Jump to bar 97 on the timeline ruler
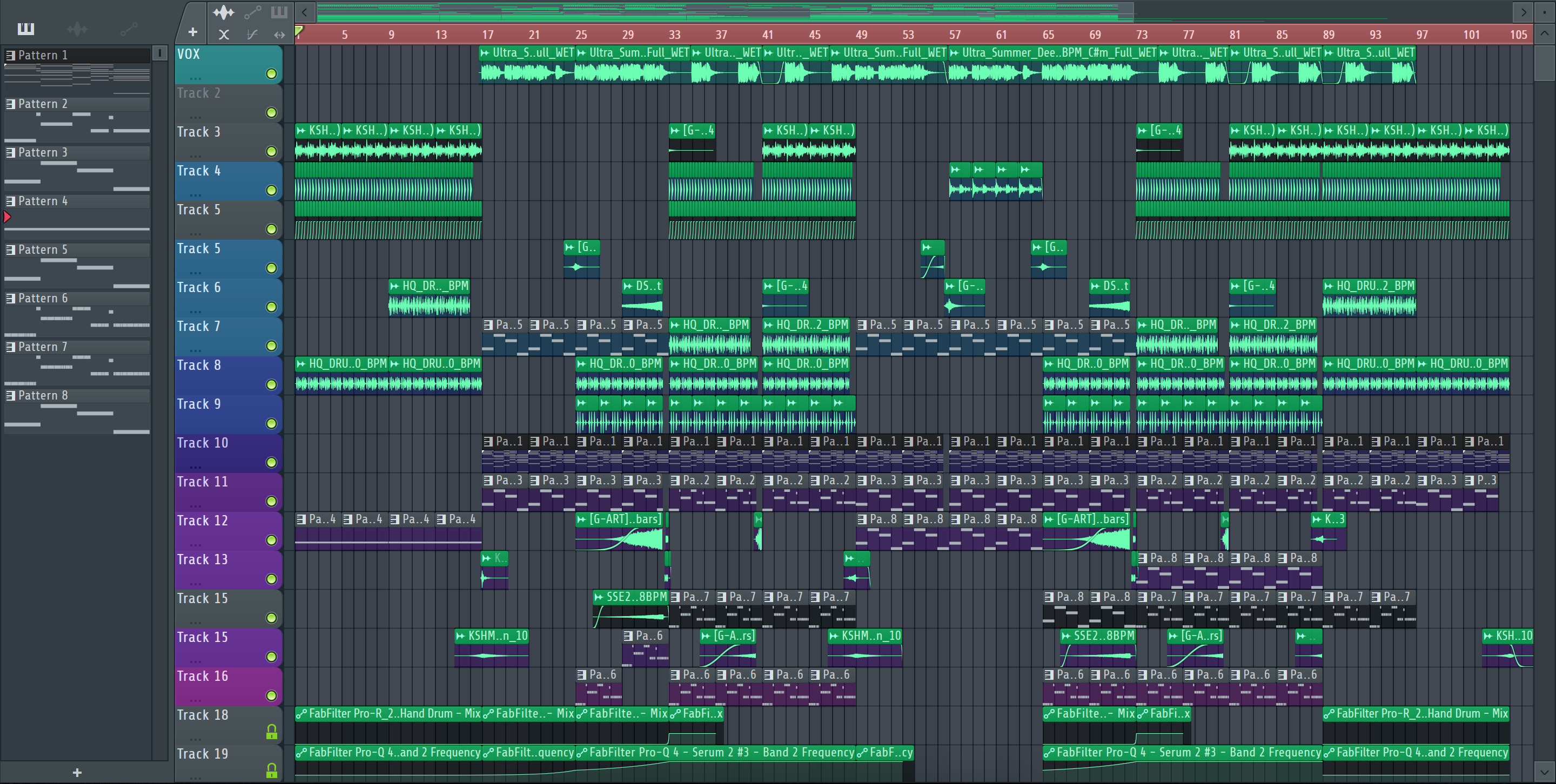This screenshot has width=1556, height=784. pyautogui.click(x=1421, y=35)
